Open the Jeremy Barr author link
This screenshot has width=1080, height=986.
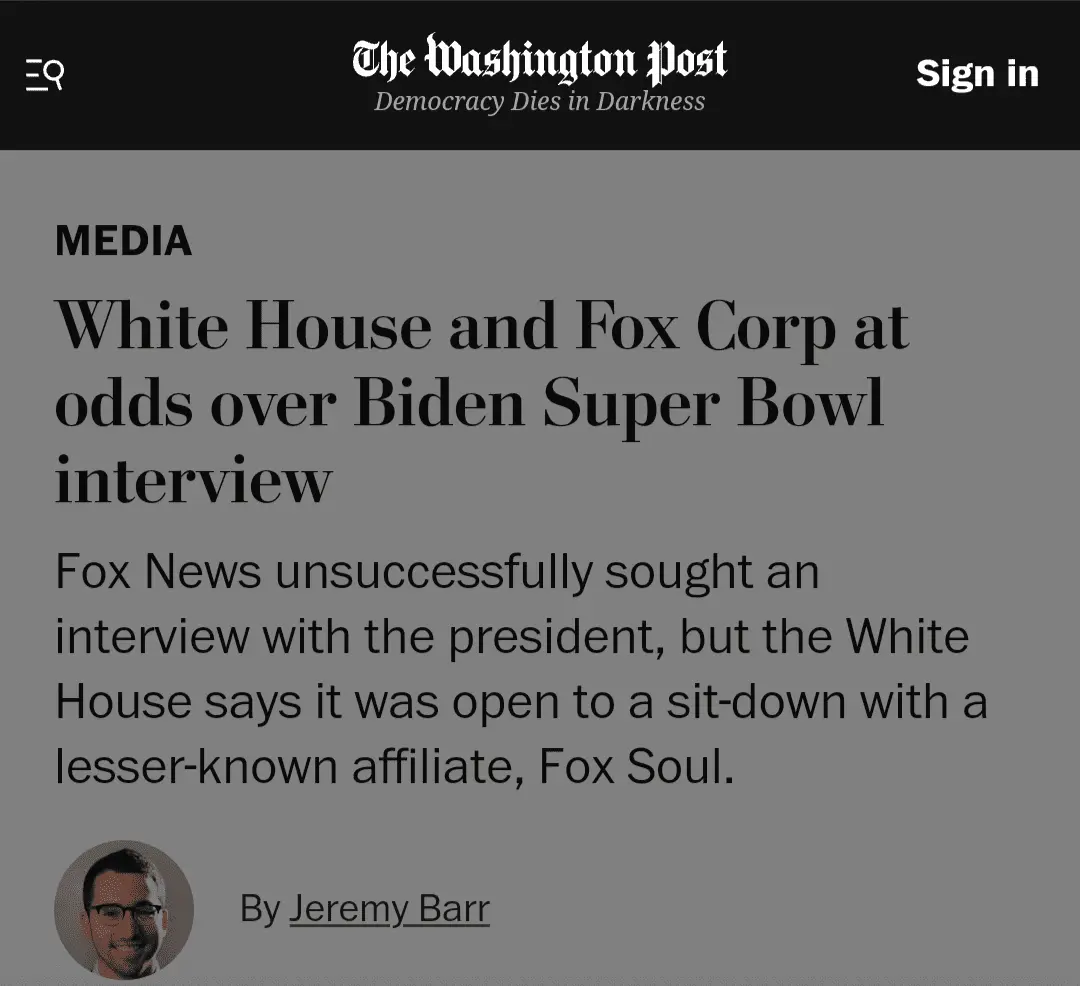pyautogui.click(x=390, y=909)
